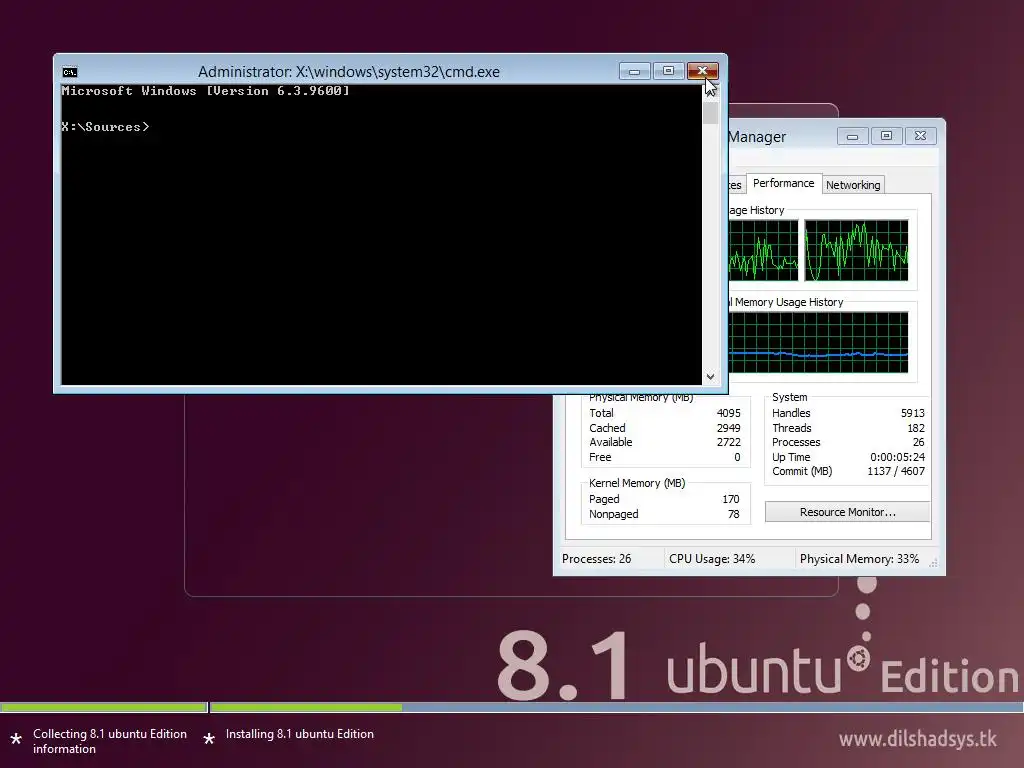Close the Task Manager window
This screenshot has width=1024, height=768.
click(x=920, y=136)
